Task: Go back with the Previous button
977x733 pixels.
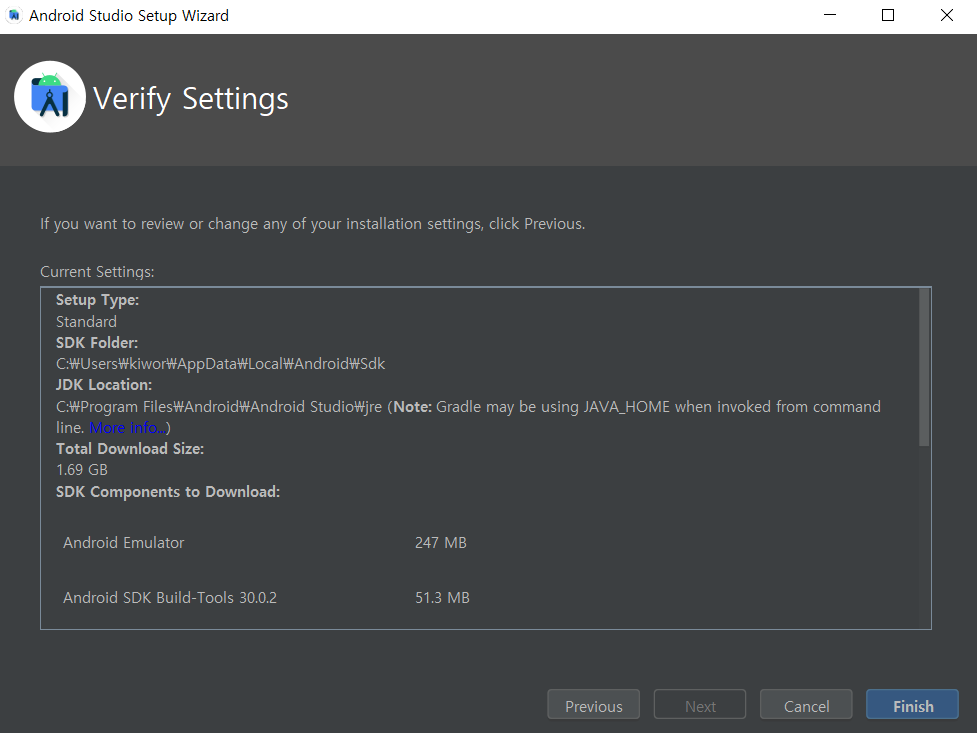Action: pos(593,706)
